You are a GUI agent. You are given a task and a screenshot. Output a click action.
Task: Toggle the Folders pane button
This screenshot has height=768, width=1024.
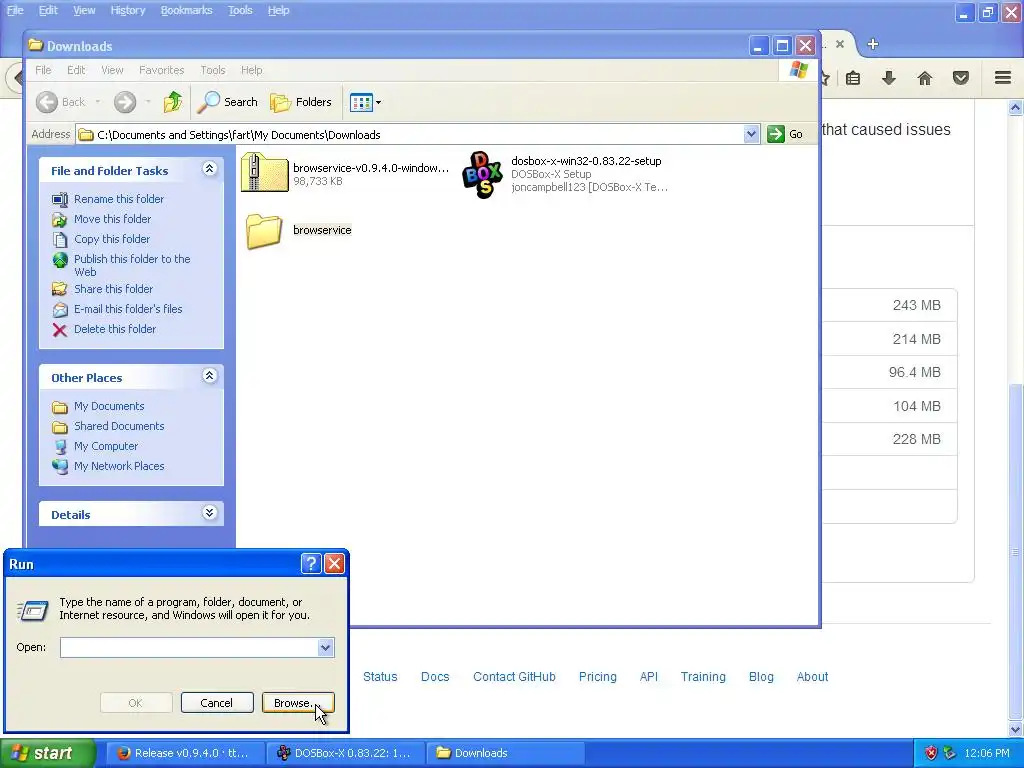coord(301,102)
